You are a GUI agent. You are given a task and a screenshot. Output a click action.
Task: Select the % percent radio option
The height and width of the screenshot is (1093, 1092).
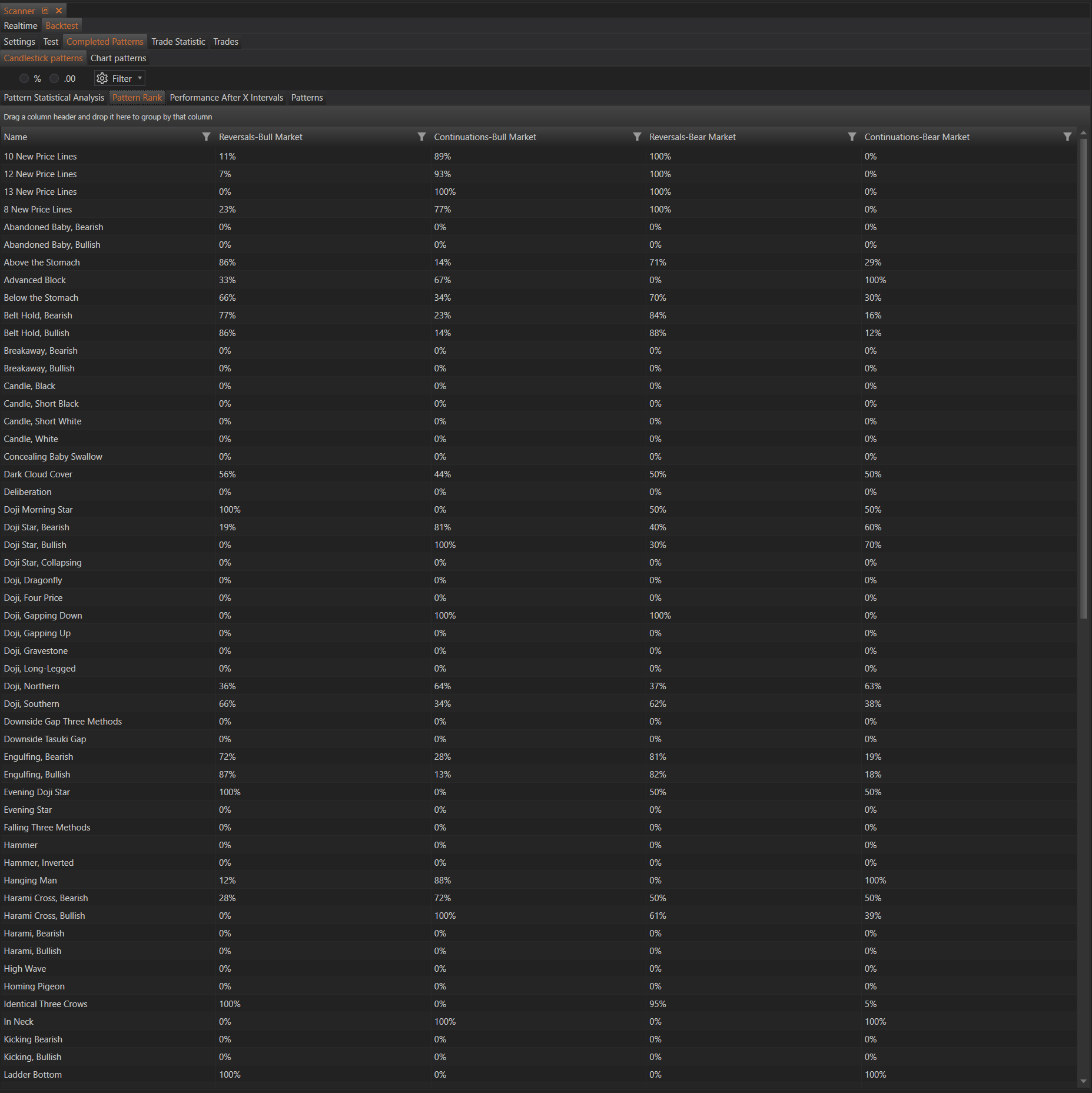tap(24, 78)
